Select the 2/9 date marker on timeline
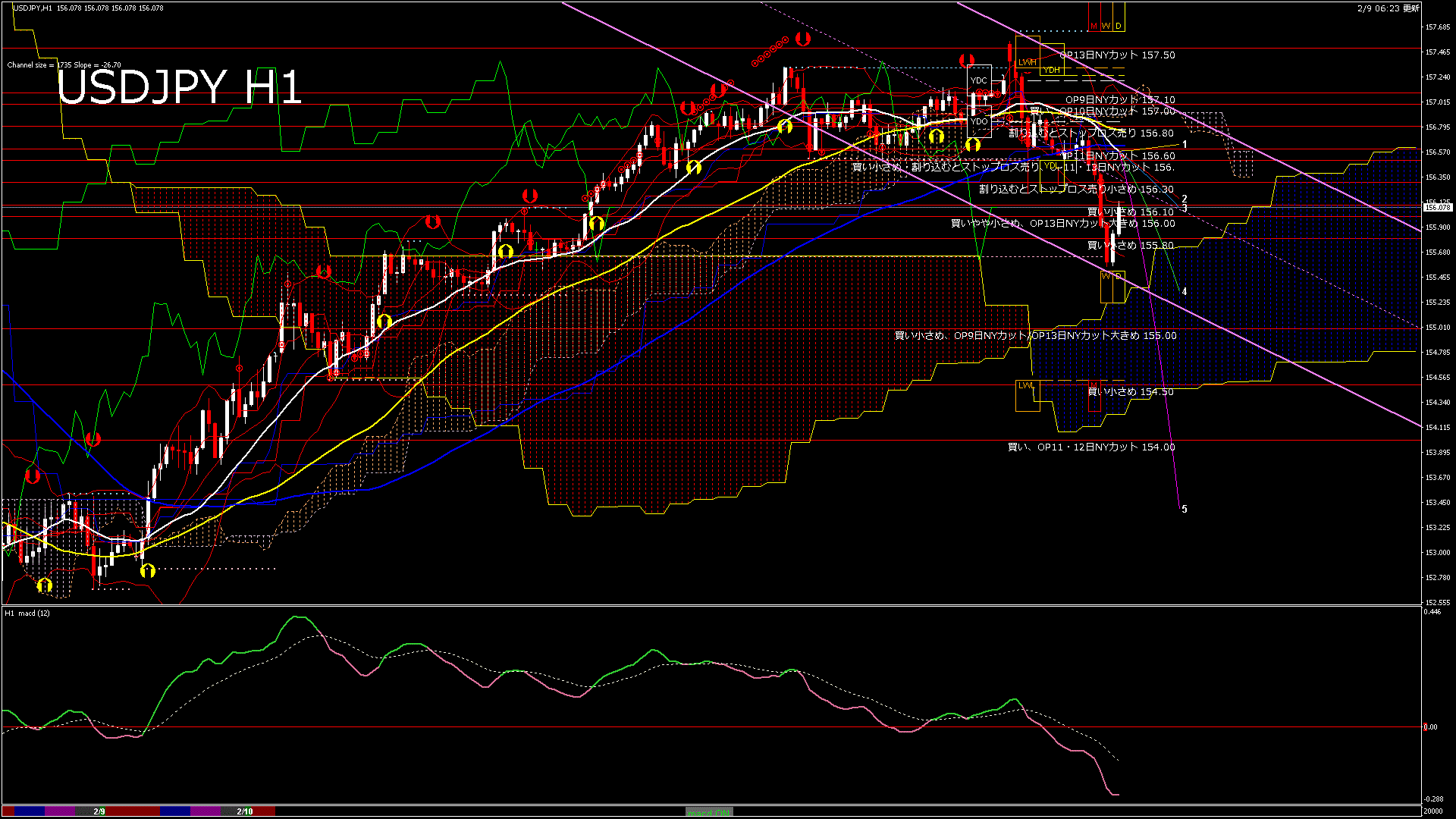Viewport: 1456px width, 819px height. (x=99, y=811)
